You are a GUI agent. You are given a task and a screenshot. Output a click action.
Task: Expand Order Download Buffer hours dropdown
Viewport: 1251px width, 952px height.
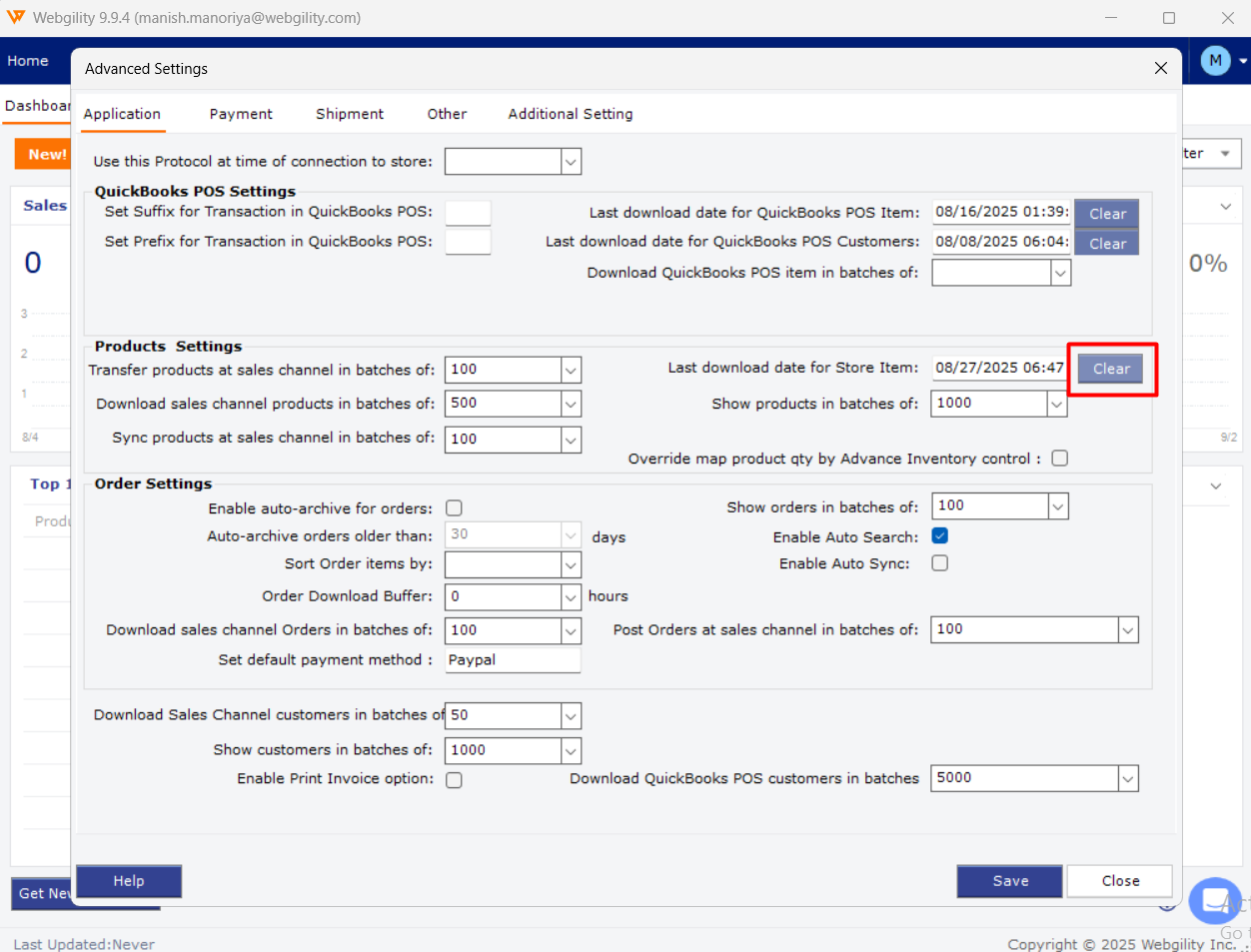[571, 597]
